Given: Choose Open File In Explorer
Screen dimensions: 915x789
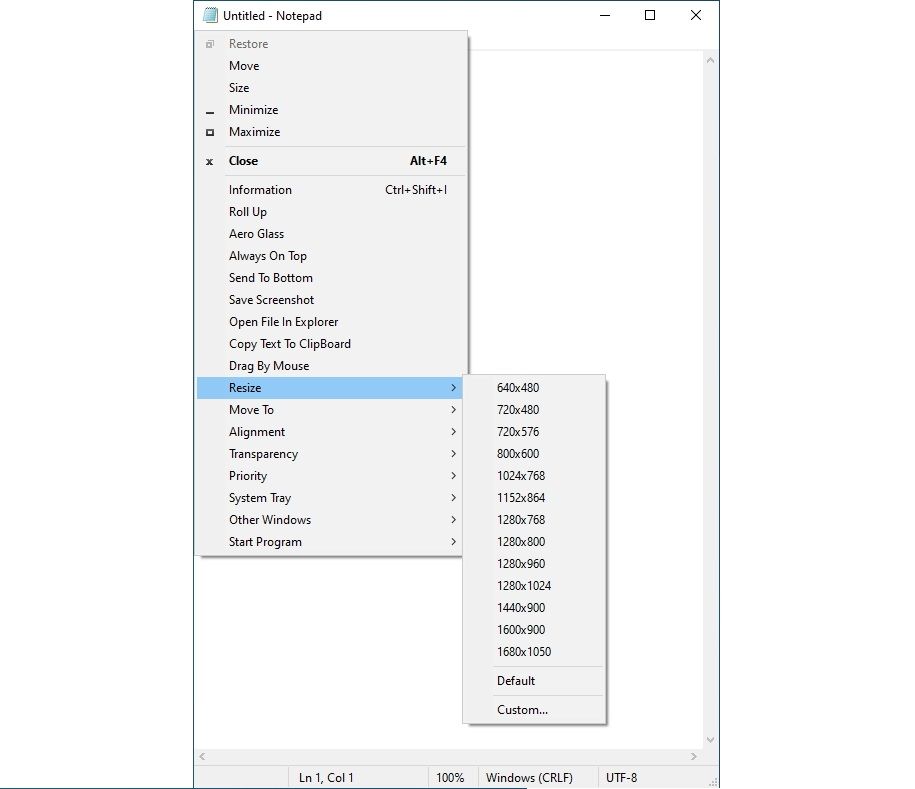Looking at the screenshot, I should 331,322.
